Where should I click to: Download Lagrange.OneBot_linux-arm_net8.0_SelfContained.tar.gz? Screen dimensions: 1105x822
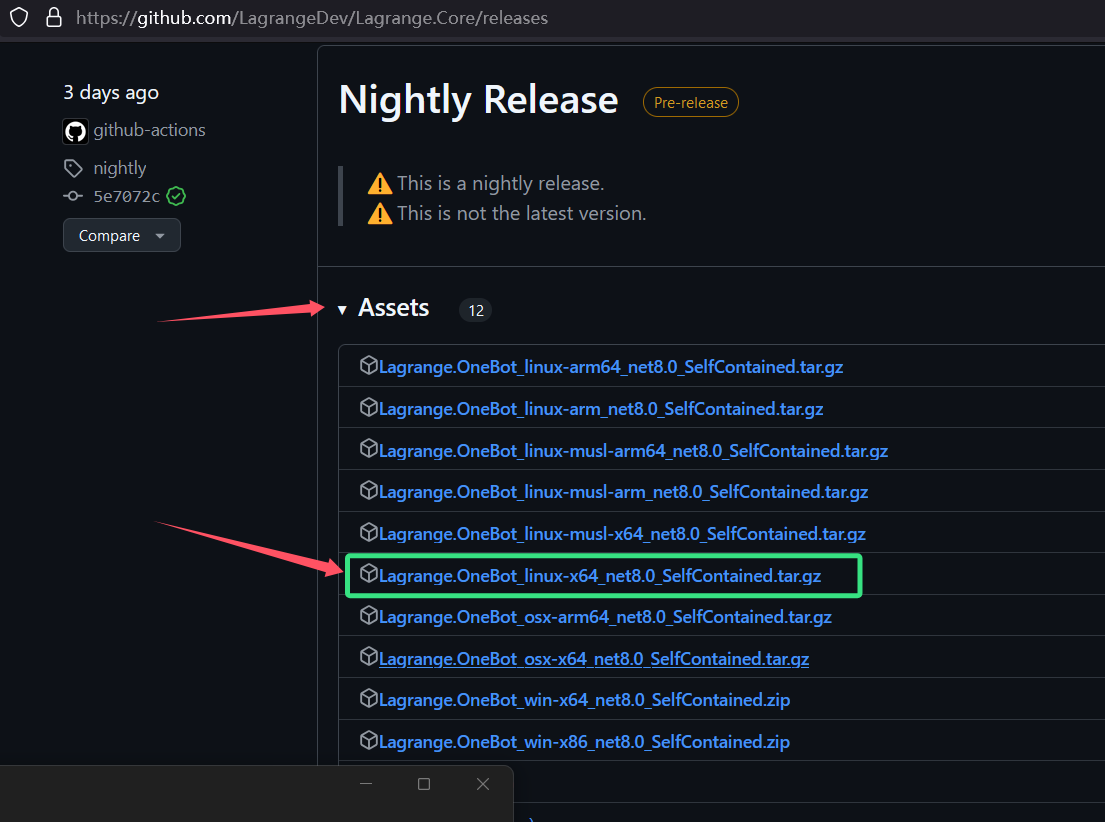(x=601, y=409)
